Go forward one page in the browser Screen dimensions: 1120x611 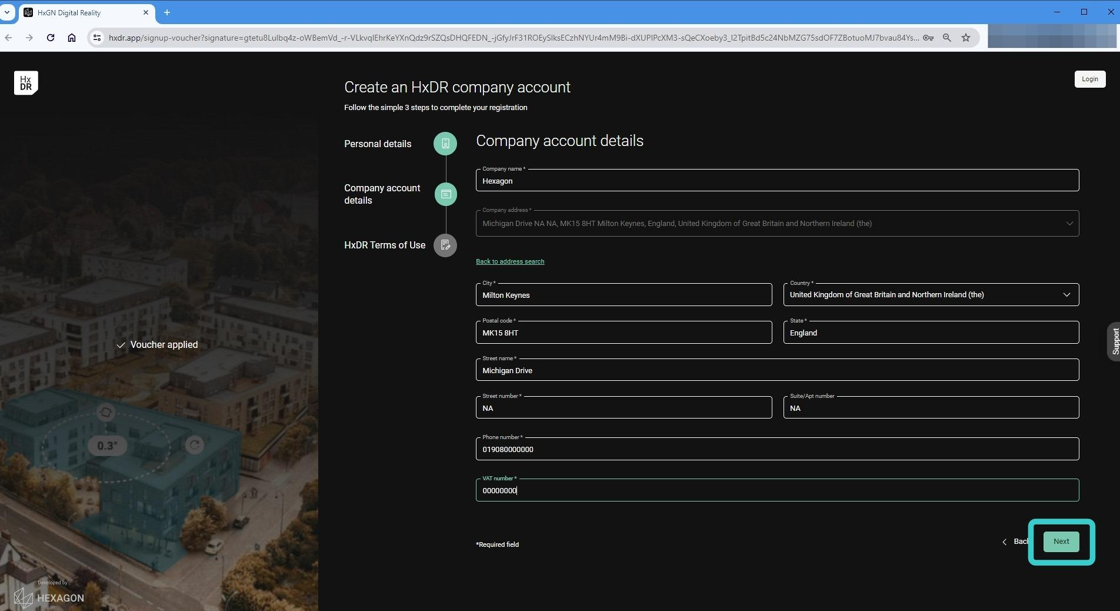pyautogui.click(x=29, y=38)
